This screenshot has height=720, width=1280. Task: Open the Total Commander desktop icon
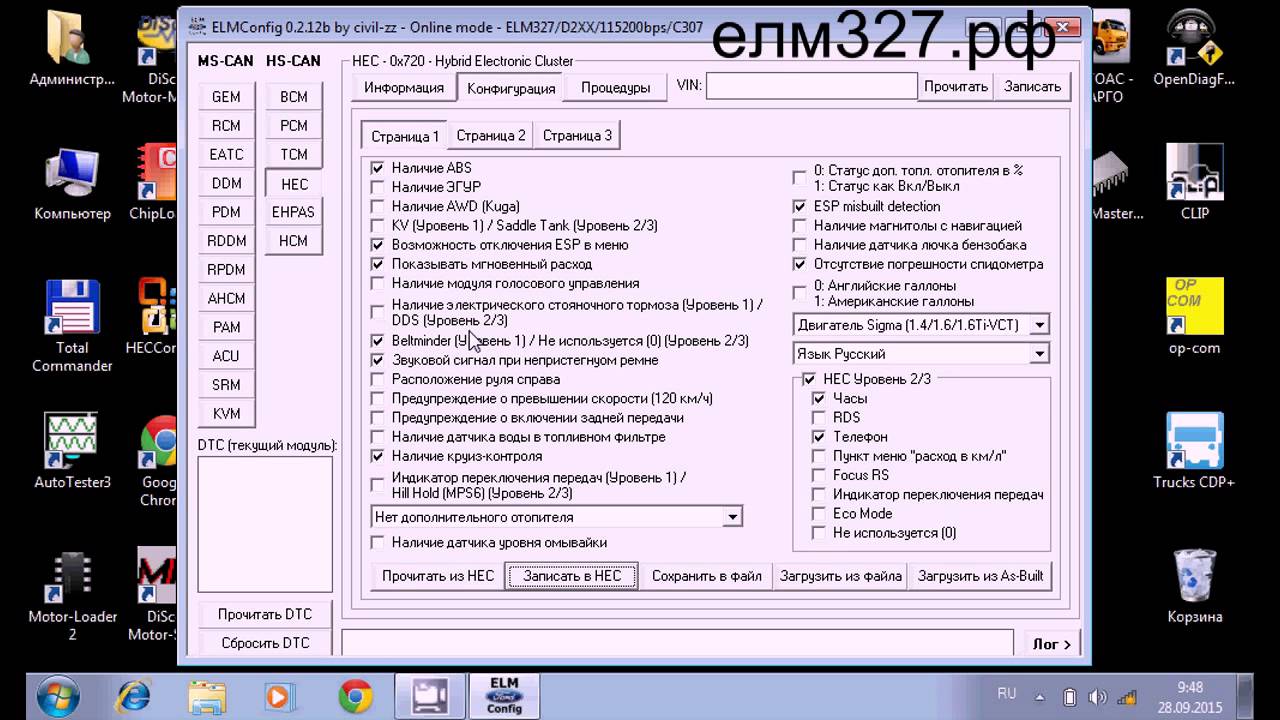[x=72, y=325]
